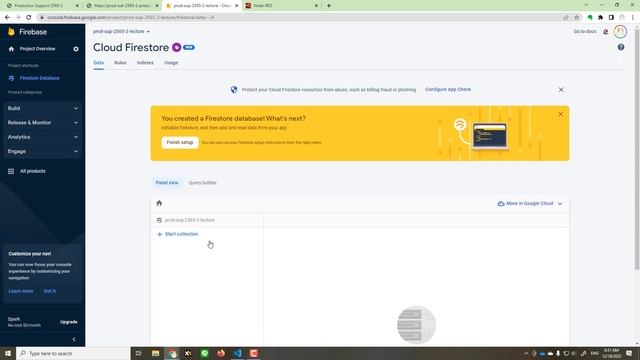Open Windows Start menu
Viewport: 640px width, 360px height.
click(8, 353)
